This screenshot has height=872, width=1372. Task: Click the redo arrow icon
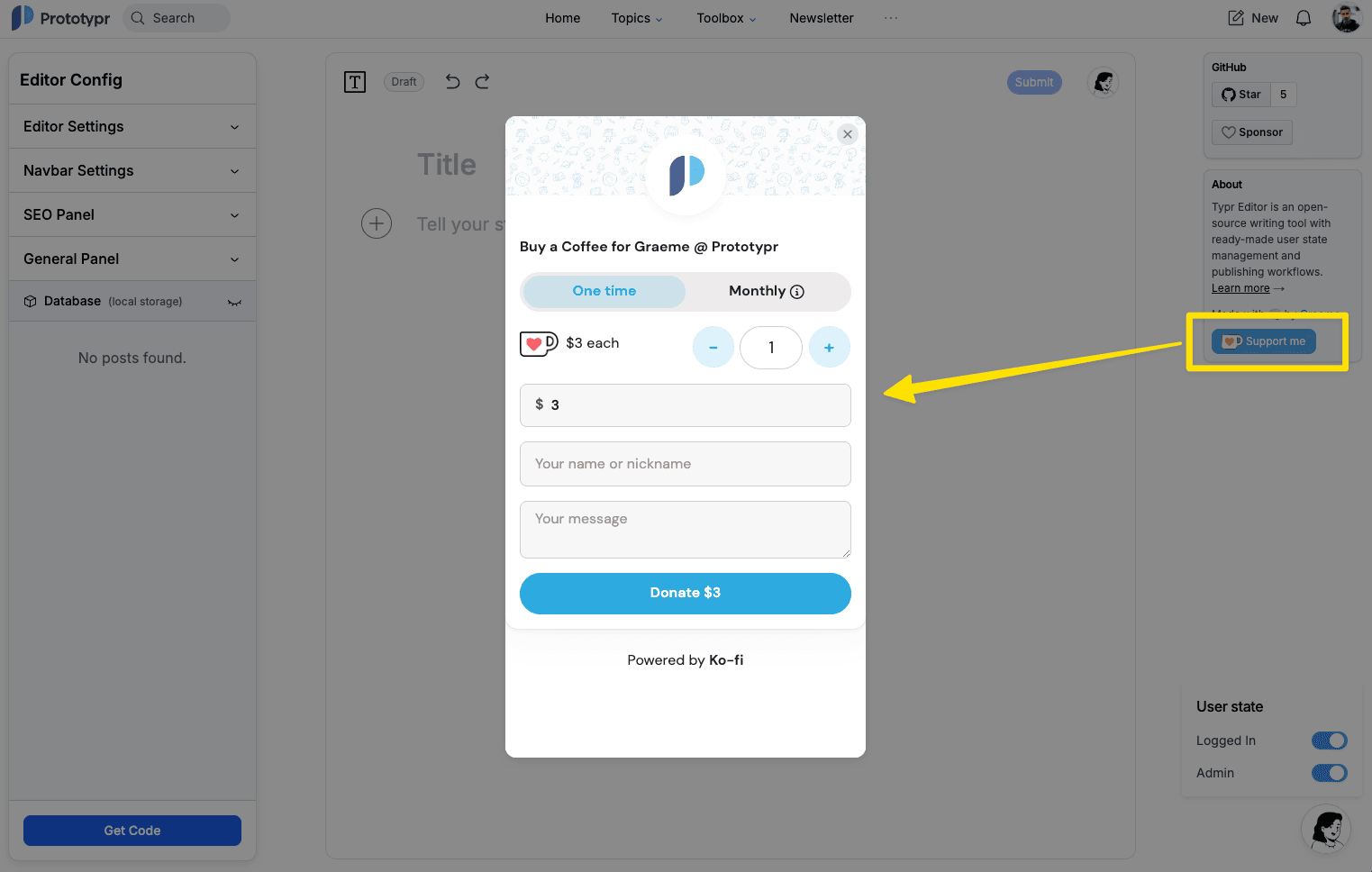point(483,82)
